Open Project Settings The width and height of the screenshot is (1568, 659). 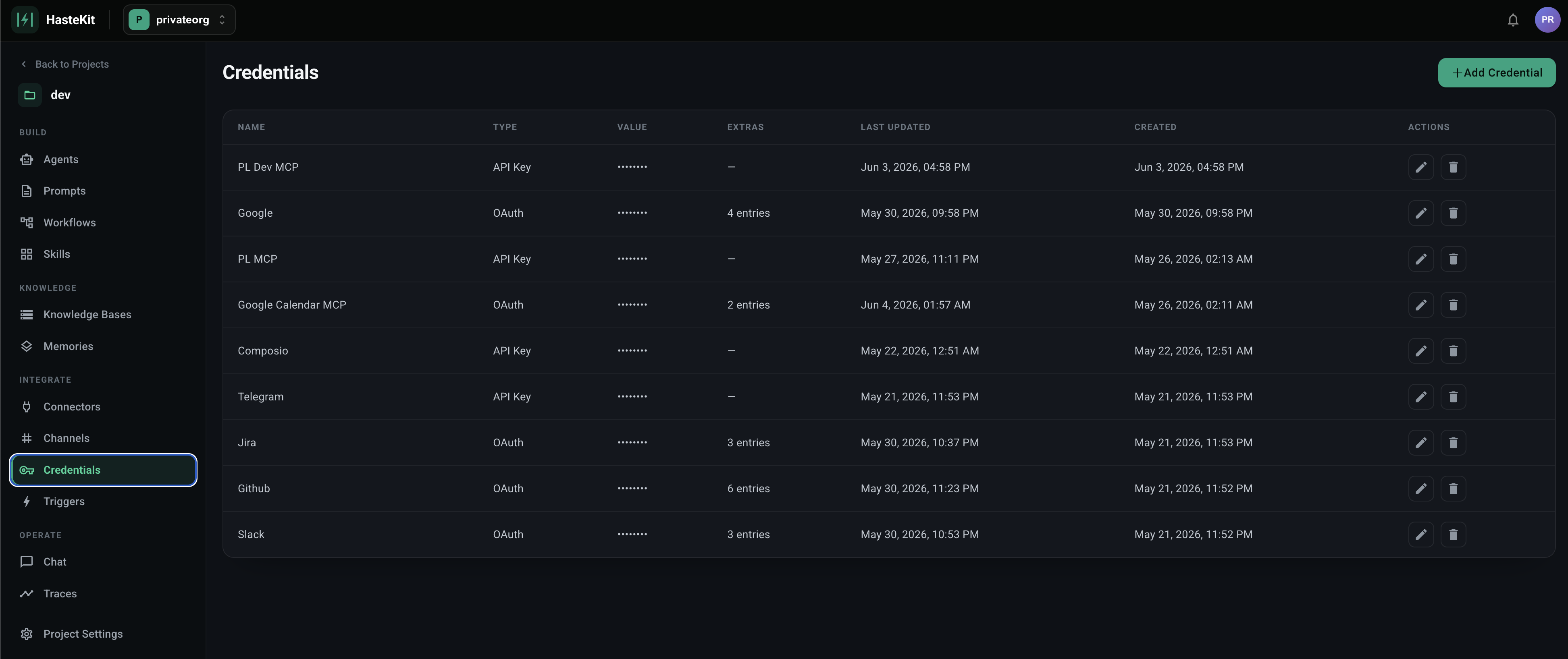pos(104,634)
